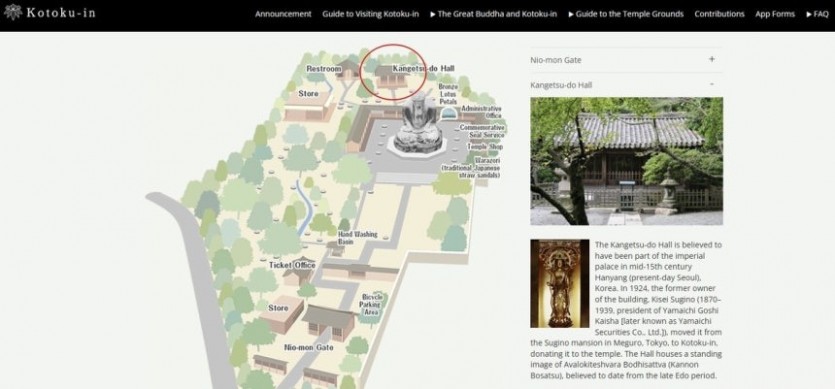Viewport: 835px width, 389px height.
Task: Click the Kotoku-in lotus logo icon
Action: (x=13, y=12)
